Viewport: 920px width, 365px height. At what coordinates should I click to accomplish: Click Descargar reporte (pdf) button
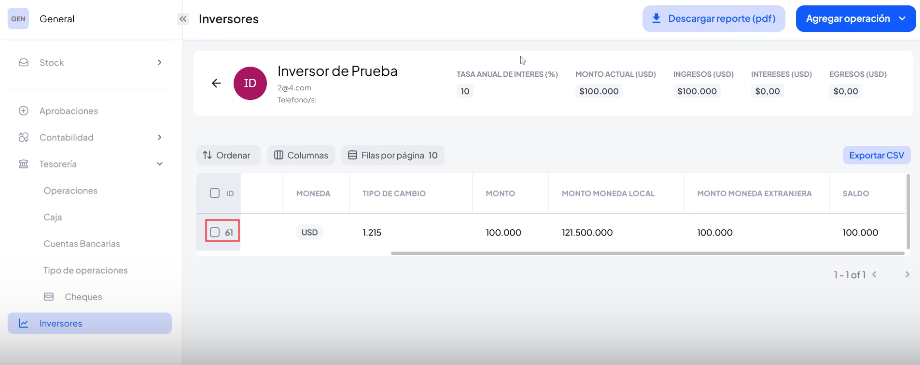coord(714,19)
